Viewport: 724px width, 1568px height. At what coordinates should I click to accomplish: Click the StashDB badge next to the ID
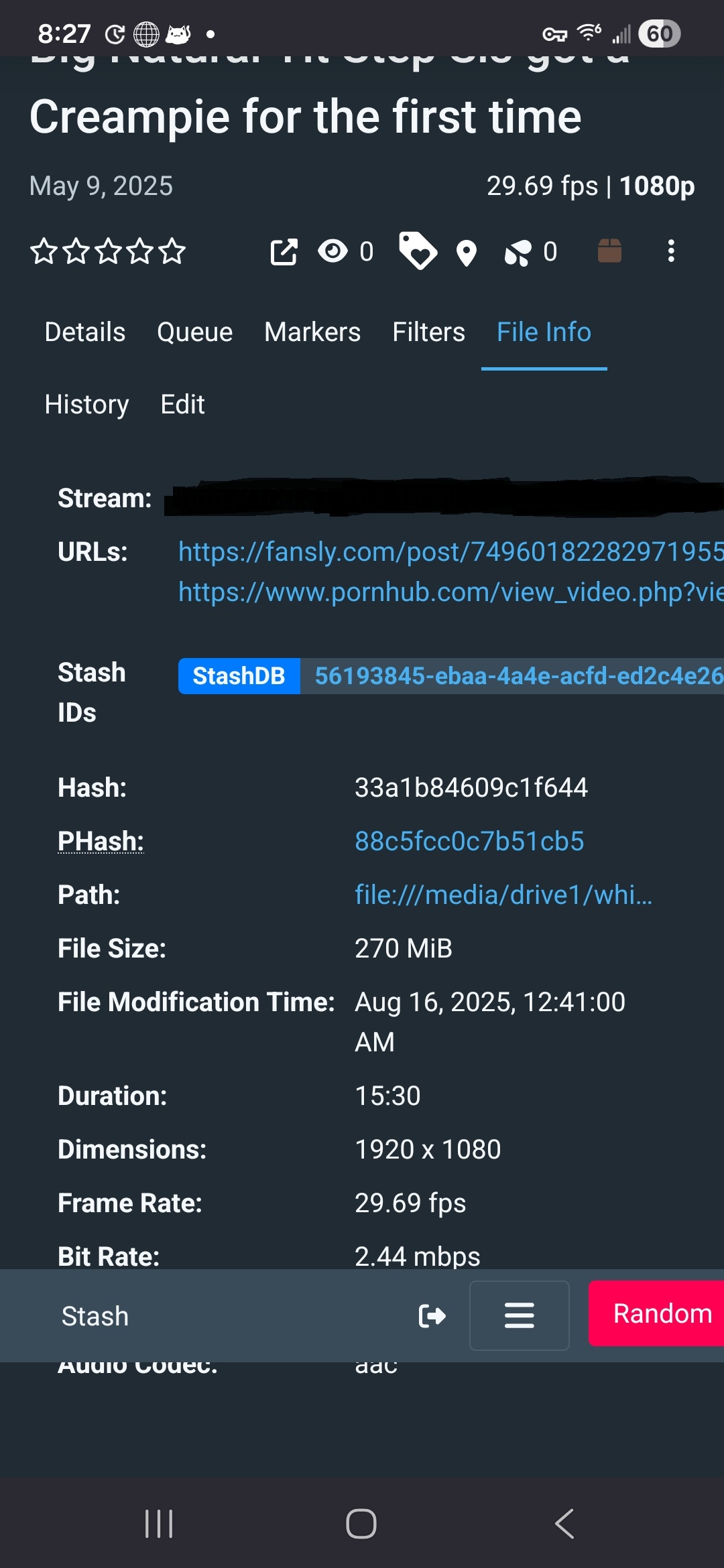(x=239, y=675)
